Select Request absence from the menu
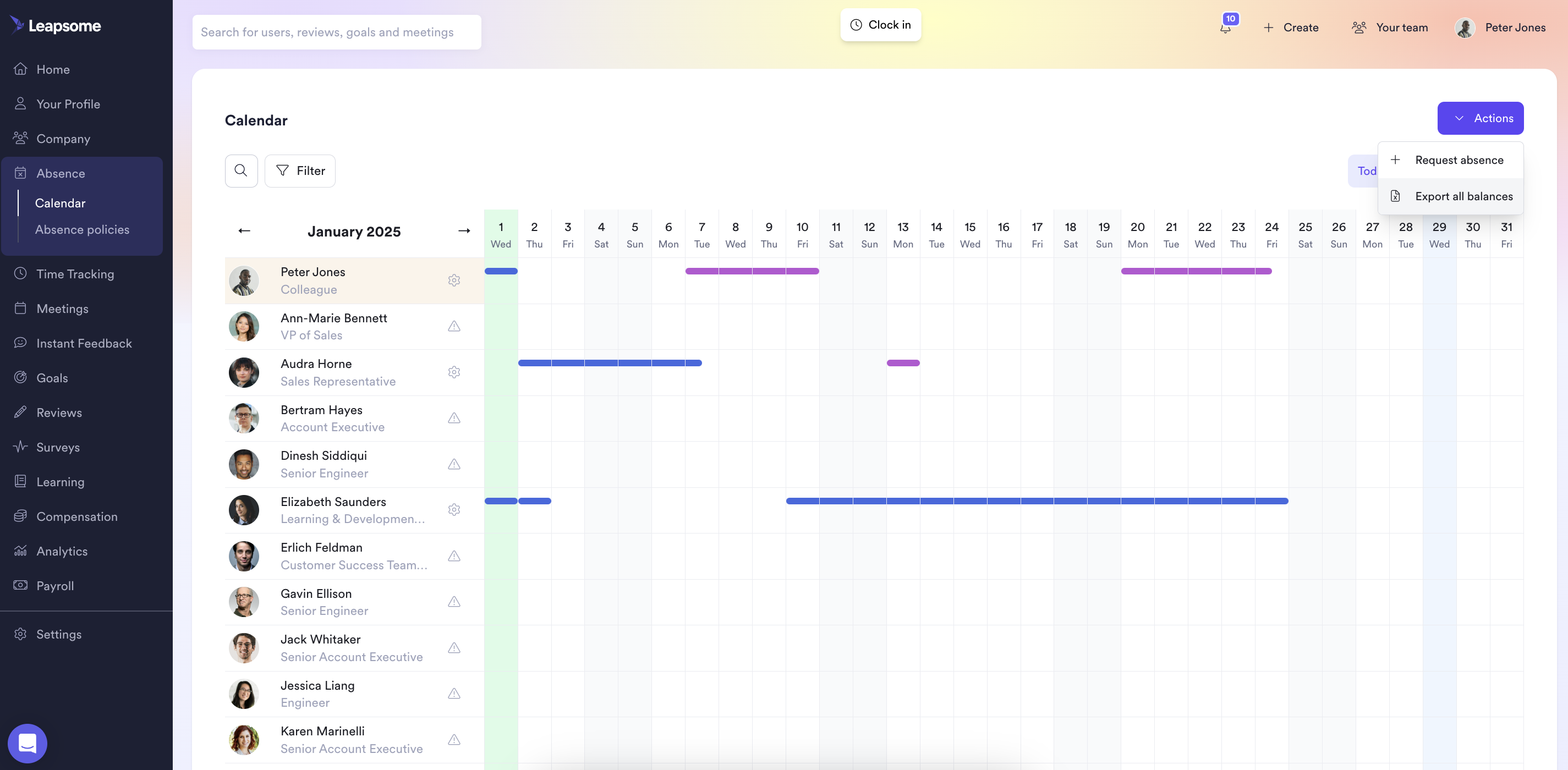The width and height of the screenshot is (1568, 770). [1459, 160]
